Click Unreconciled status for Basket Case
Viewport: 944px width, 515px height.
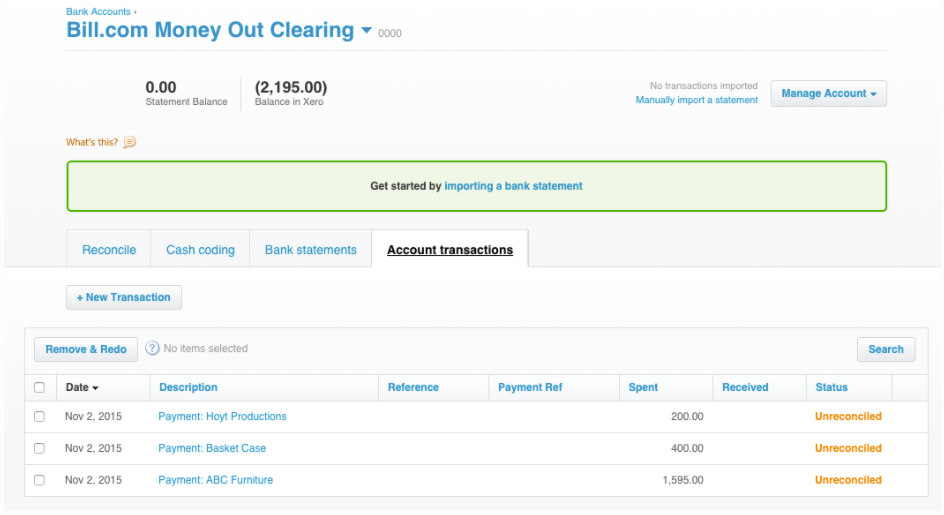pos(848,448)
